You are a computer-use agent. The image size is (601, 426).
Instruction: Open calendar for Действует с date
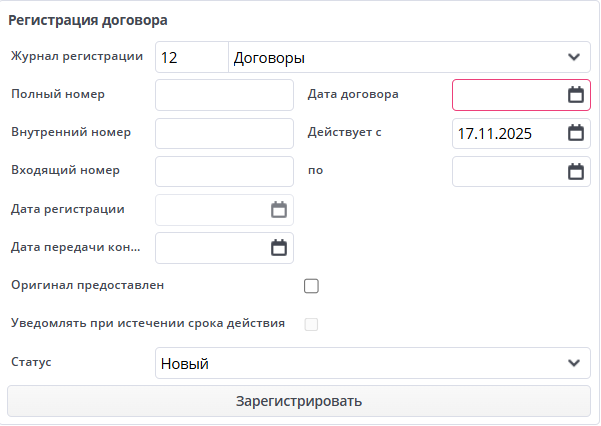[575, 133]
